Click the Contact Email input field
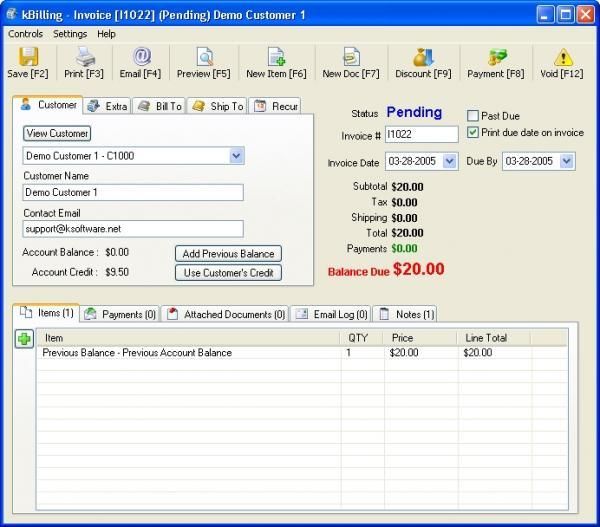 (x=133, y=229)
